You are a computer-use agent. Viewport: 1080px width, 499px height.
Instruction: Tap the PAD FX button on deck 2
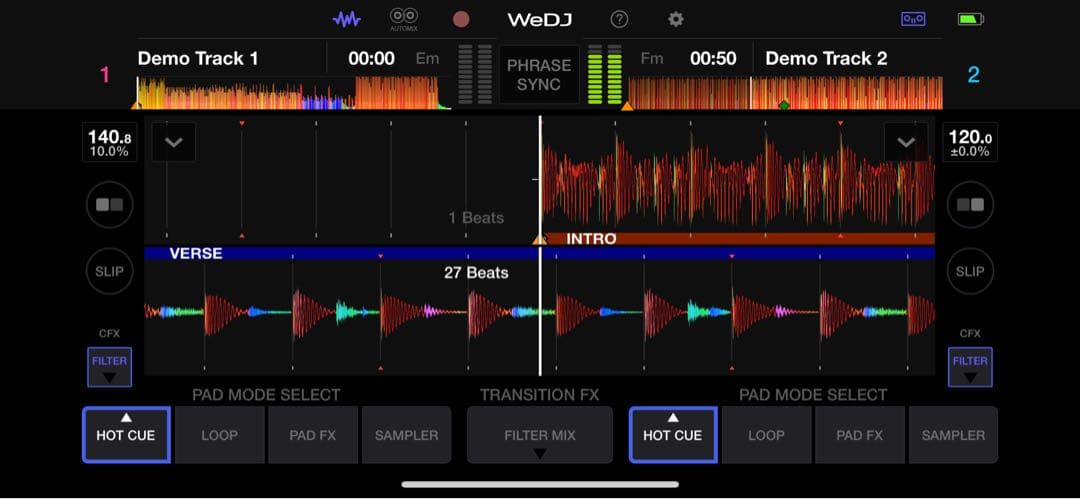(859, 435)
